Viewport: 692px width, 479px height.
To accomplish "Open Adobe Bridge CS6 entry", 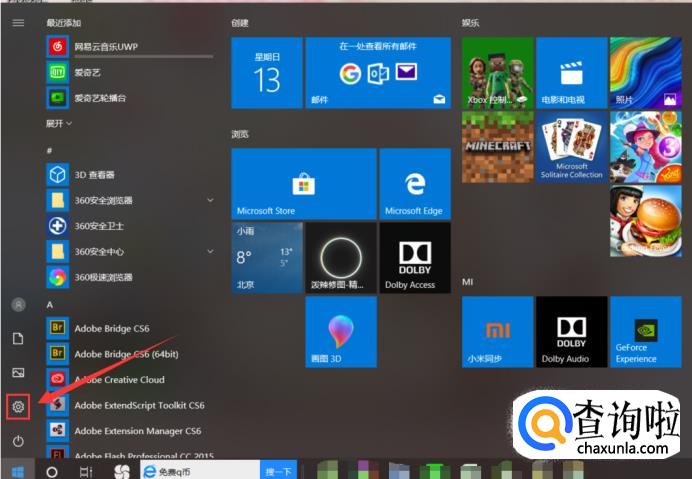I will click(x=130, y=328).
